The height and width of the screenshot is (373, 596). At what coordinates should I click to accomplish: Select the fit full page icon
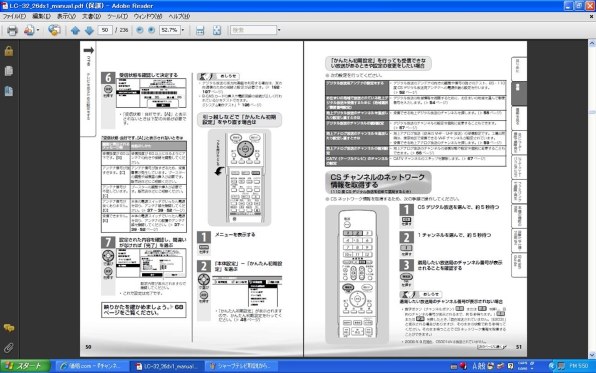(217, 30)
